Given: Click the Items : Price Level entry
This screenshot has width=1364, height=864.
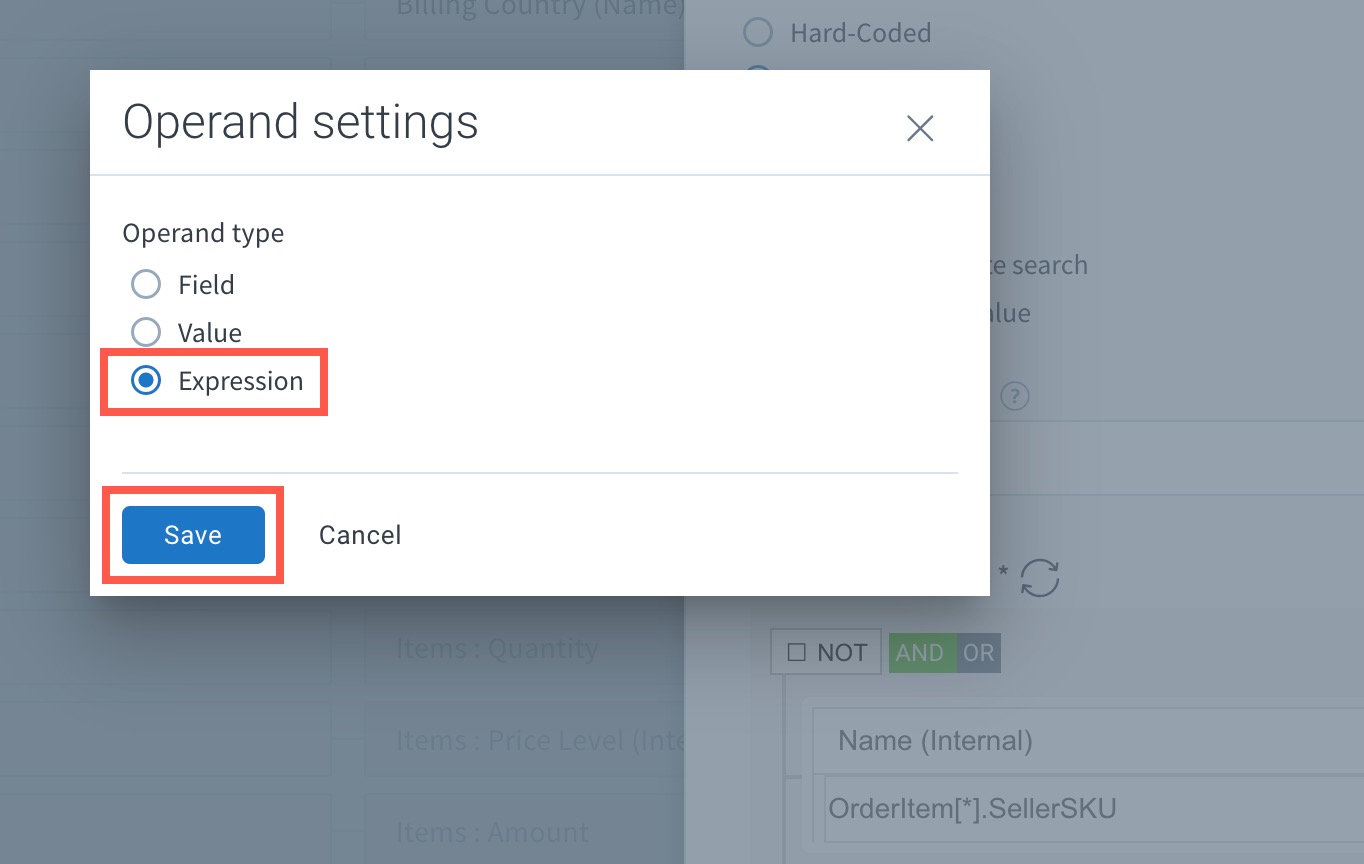Looking at the screenshot, I should pos(522,740).
